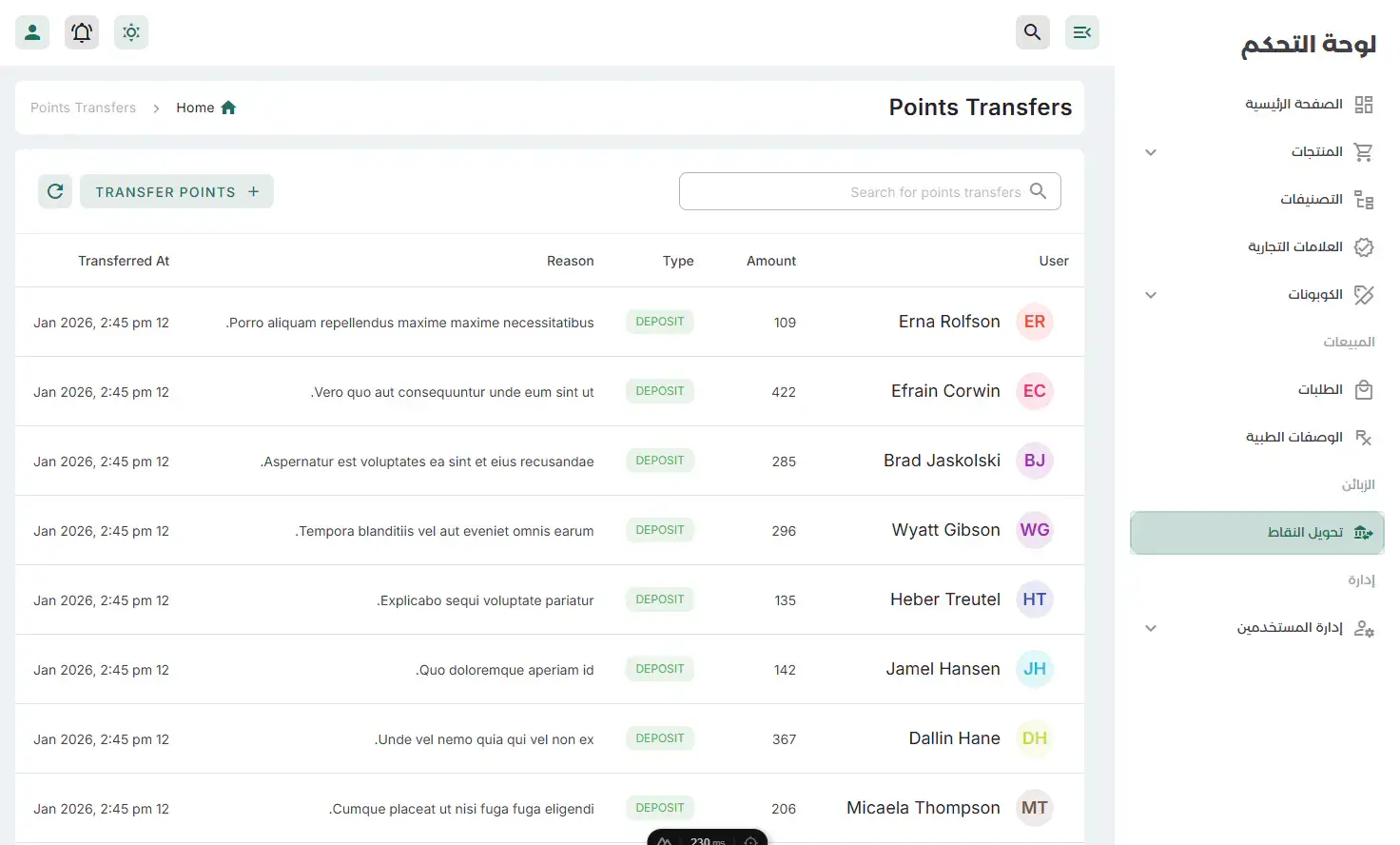Click the amount 422 cell
Screen dimensions: 1400x845
784,392
